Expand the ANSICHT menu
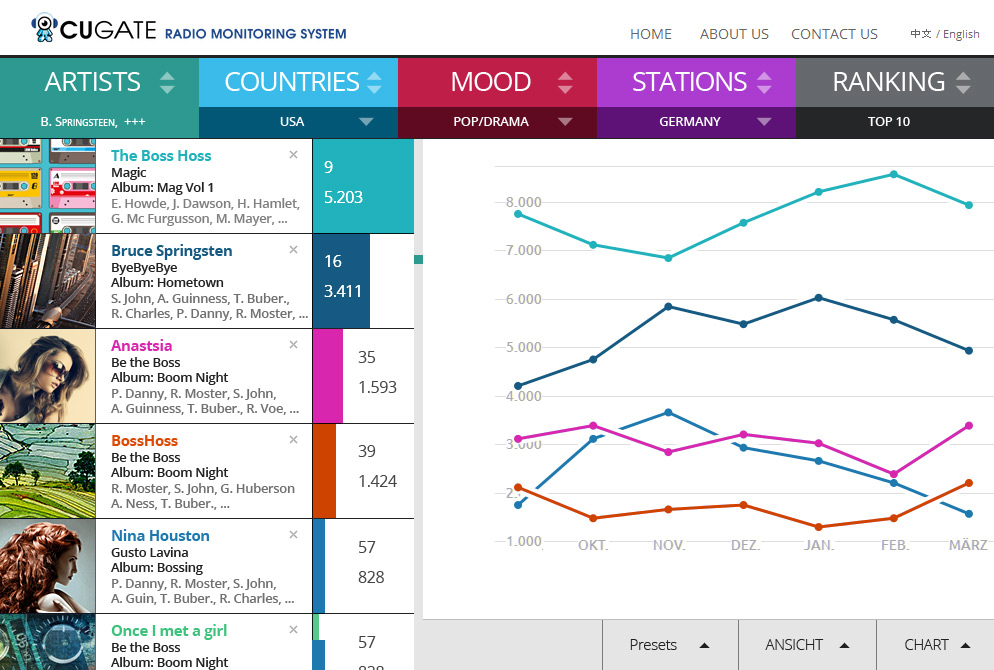Viewport: 994px width, 670px height. 807,645
